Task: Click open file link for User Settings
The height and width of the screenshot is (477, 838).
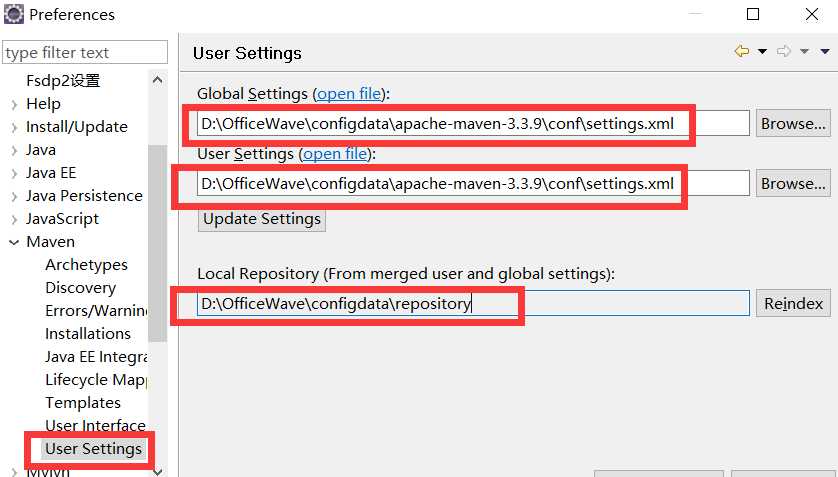Action: tap(335, 154)
